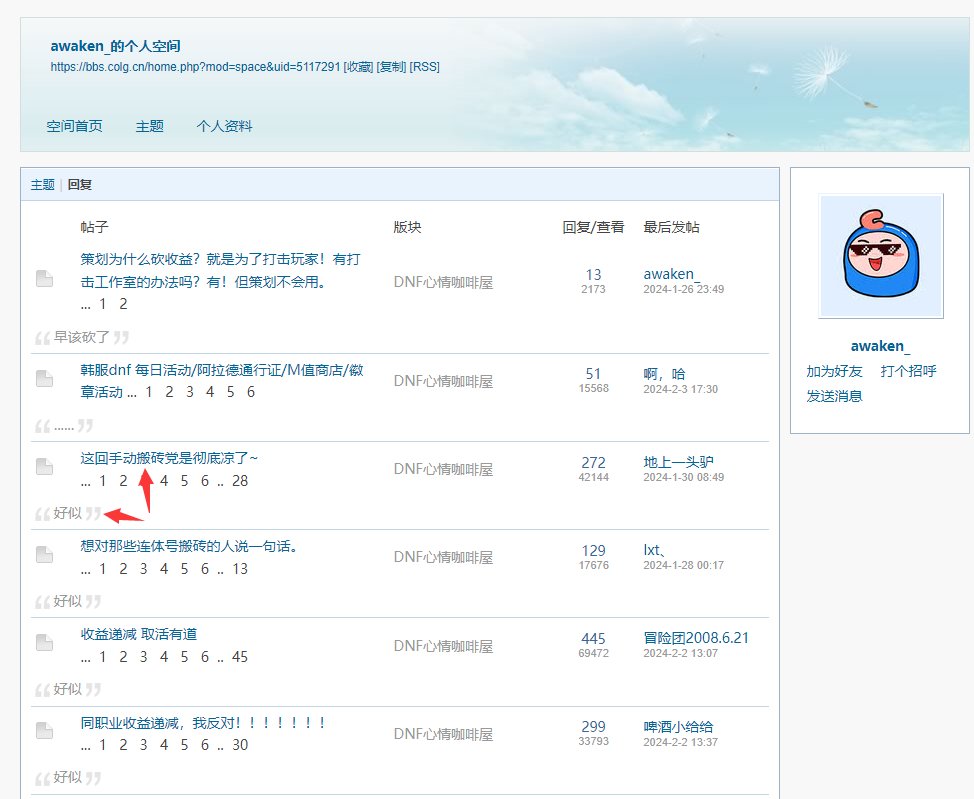The height and width of the screenshot is (799, 974).
Task: Click 打个招呼 in profile sidebar
Action: (x=908, y=371)
